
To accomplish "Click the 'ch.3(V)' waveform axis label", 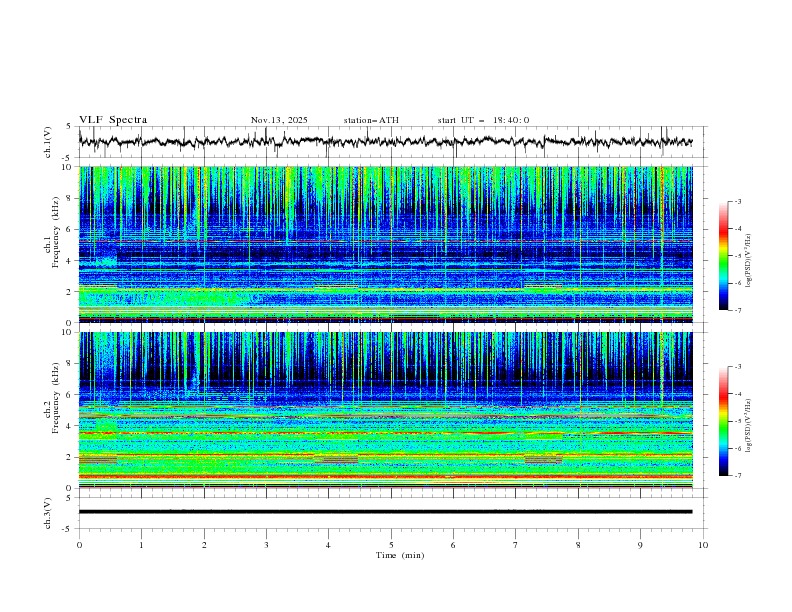I will pyautogui.click(x=48, y=513).
